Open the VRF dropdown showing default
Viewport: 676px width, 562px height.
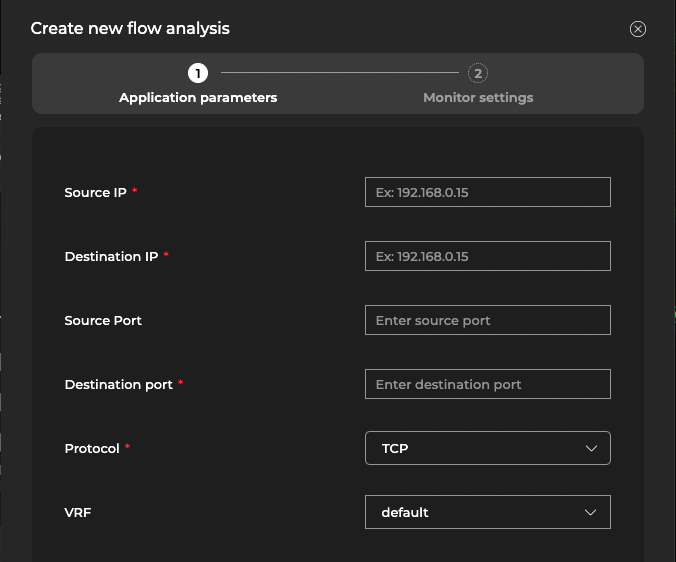pyautogui.click(x=488, y=512)
